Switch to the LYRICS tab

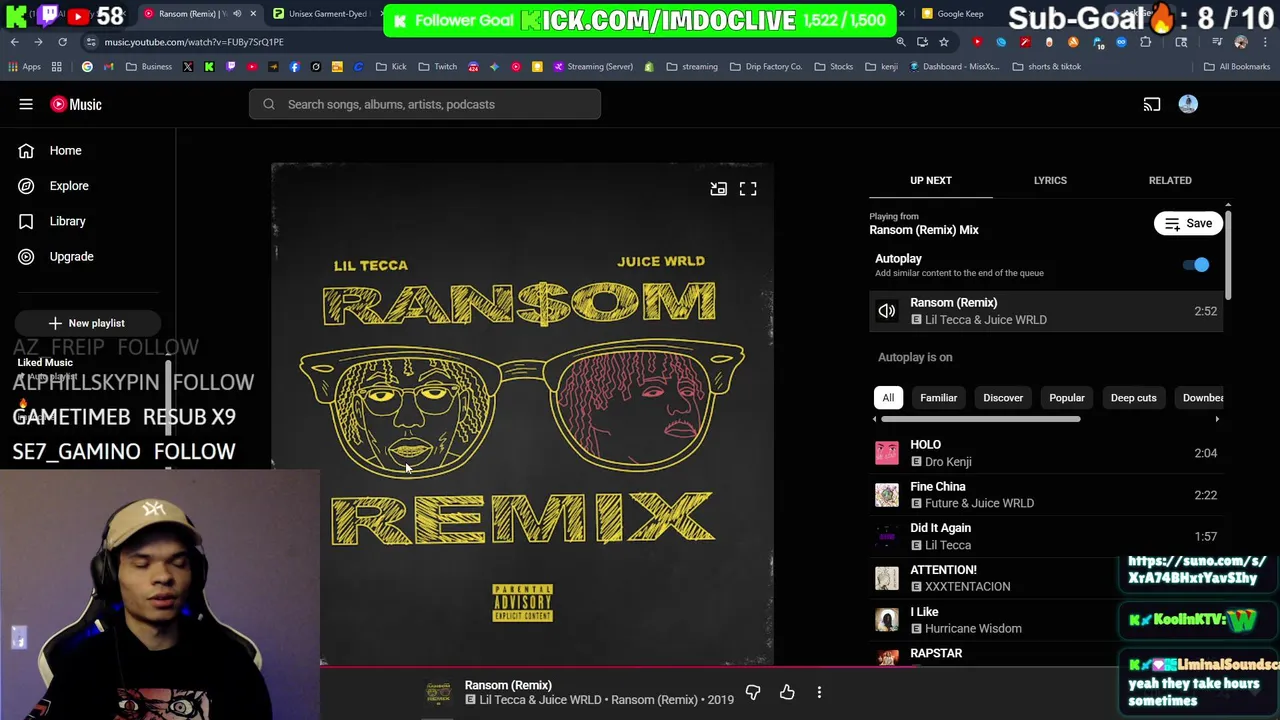click(1050, 180)
